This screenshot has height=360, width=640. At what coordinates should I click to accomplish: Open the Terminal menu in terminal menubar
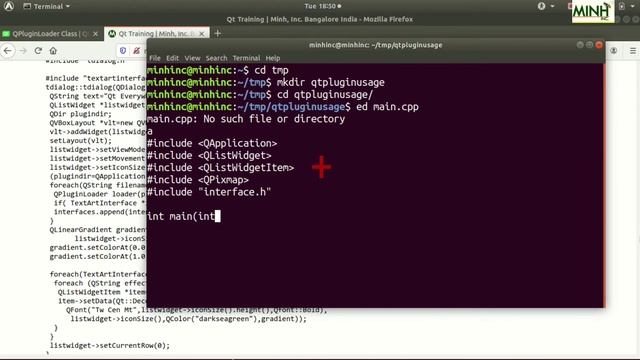tap(246, 58)
